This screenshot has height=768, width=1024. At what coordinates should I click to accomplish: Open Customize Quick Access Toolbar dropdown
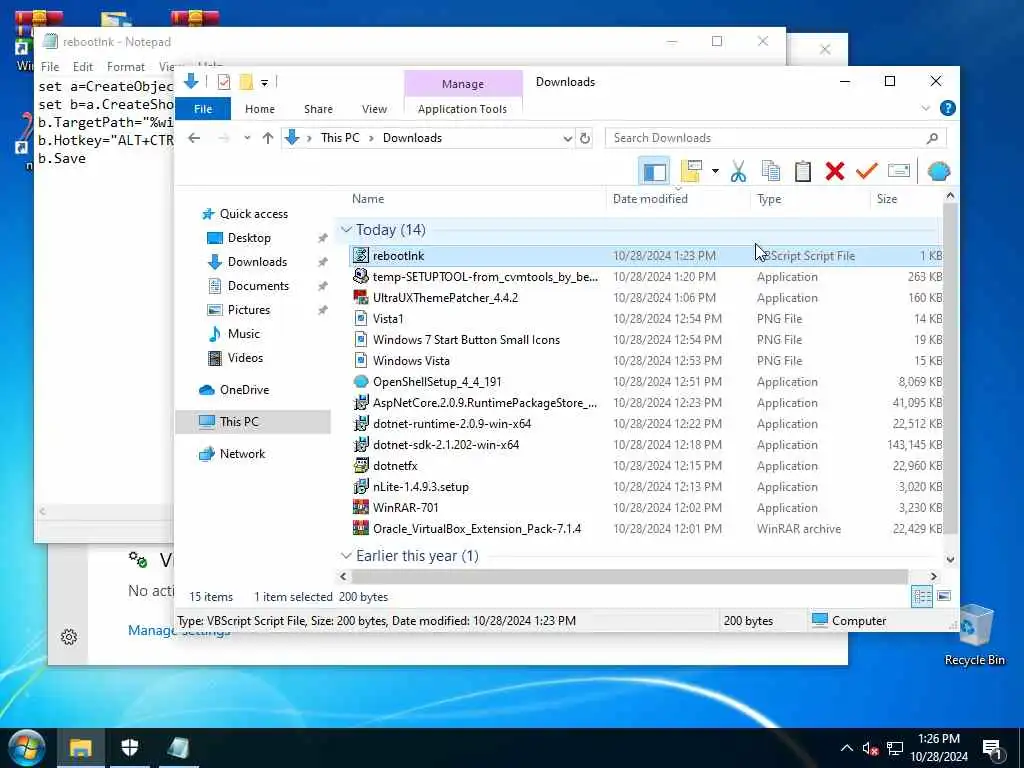pyautogui.click(x=264, y=83)
